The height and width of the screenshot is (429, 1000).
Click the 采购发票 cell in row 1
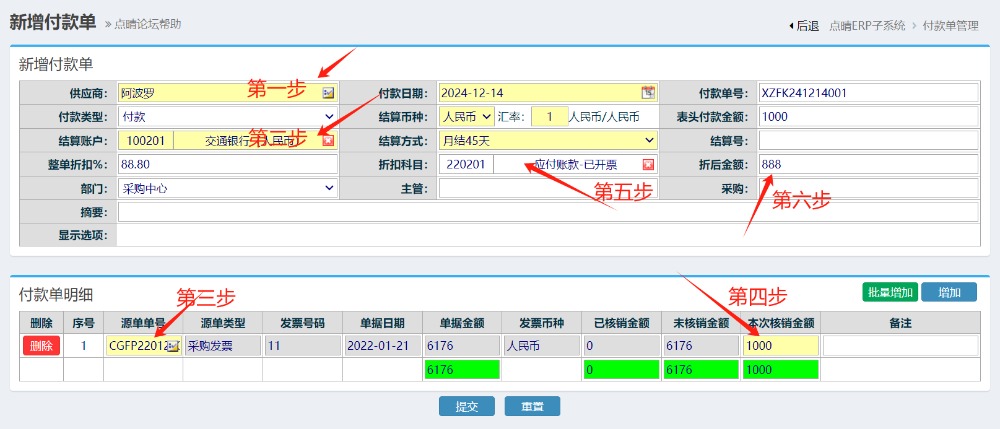223,346
